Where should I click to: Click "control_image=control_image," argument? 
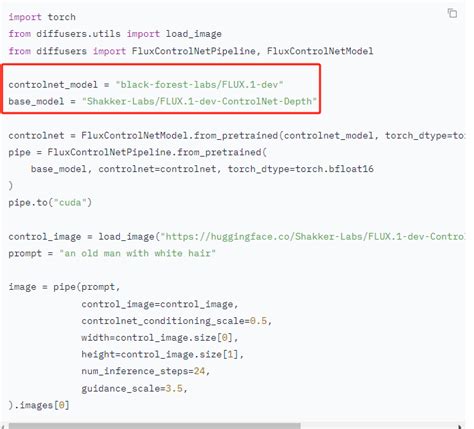click(x=160, y=304)
